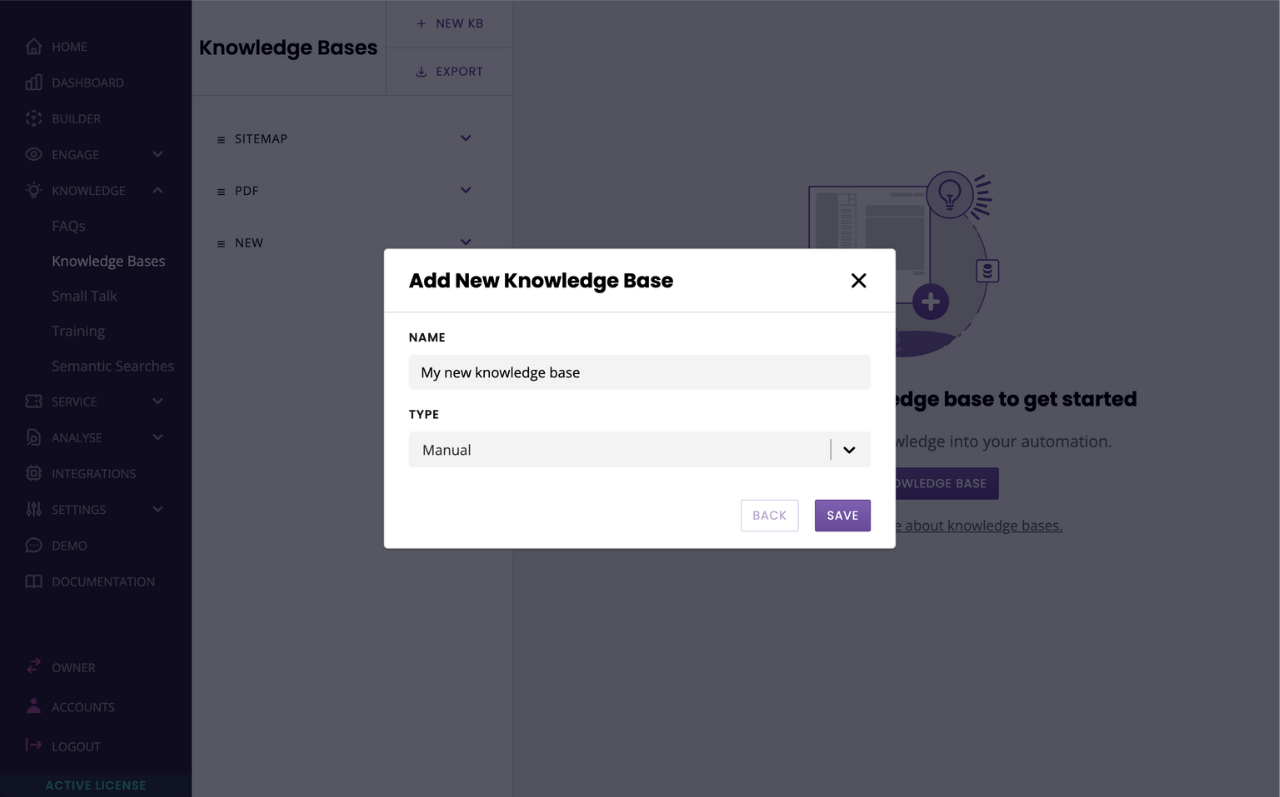The height and width of the screenshot is (797, 1280).
Task: Expand the Engage menu chevron
Action: (x=158, y=154)
